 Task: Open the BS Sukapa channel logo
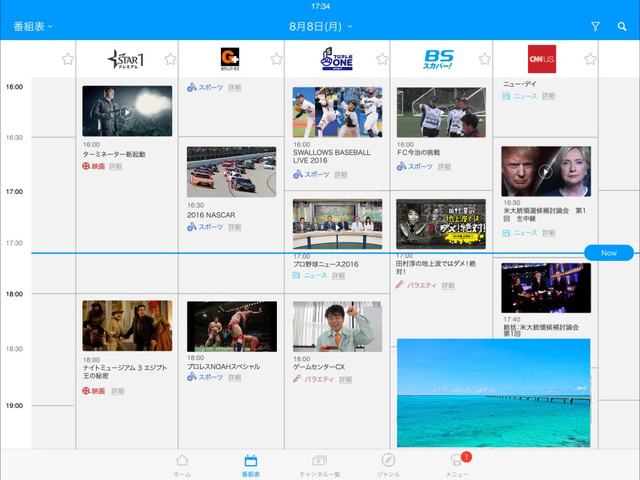coord(439,59)
